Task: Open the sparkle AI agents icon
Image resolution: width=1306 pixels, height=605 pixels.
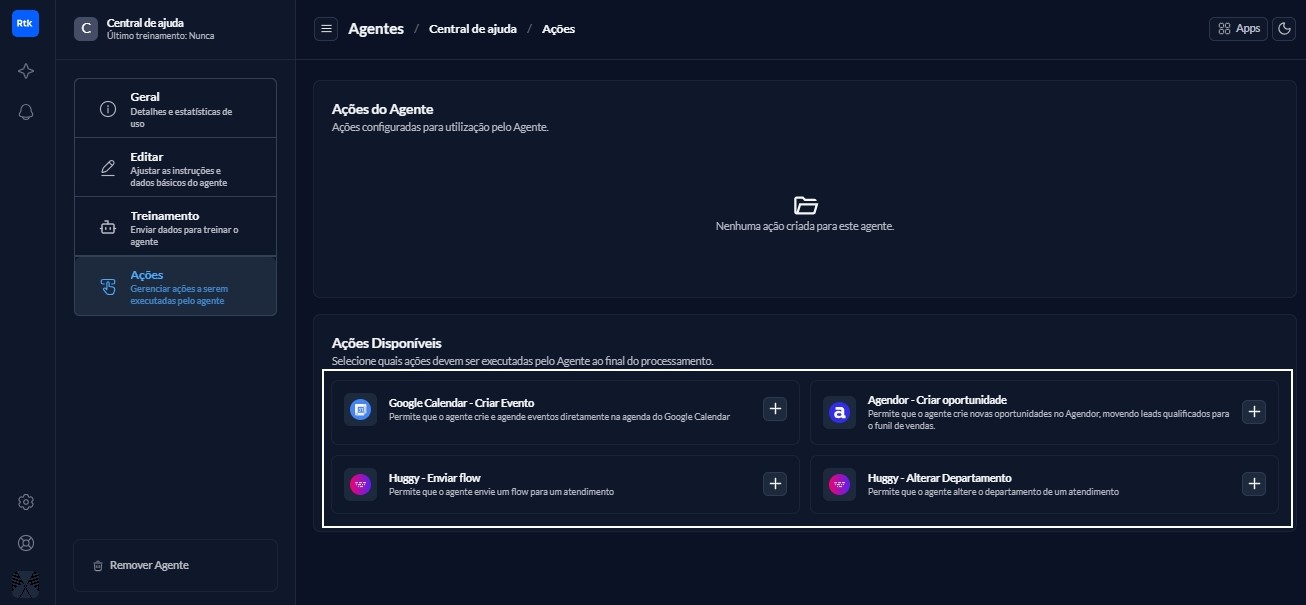Action: pyautogui.click(x=26, y=71)
